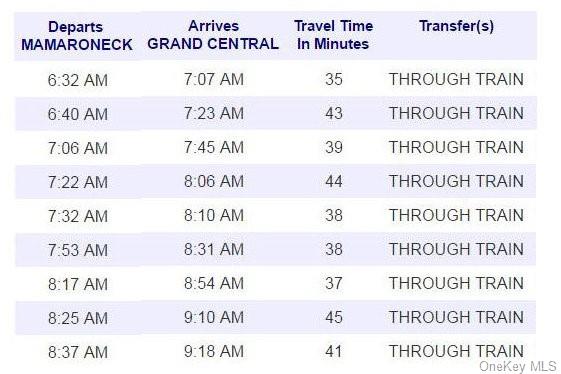Select the 7:06 AM departure time

78,148
